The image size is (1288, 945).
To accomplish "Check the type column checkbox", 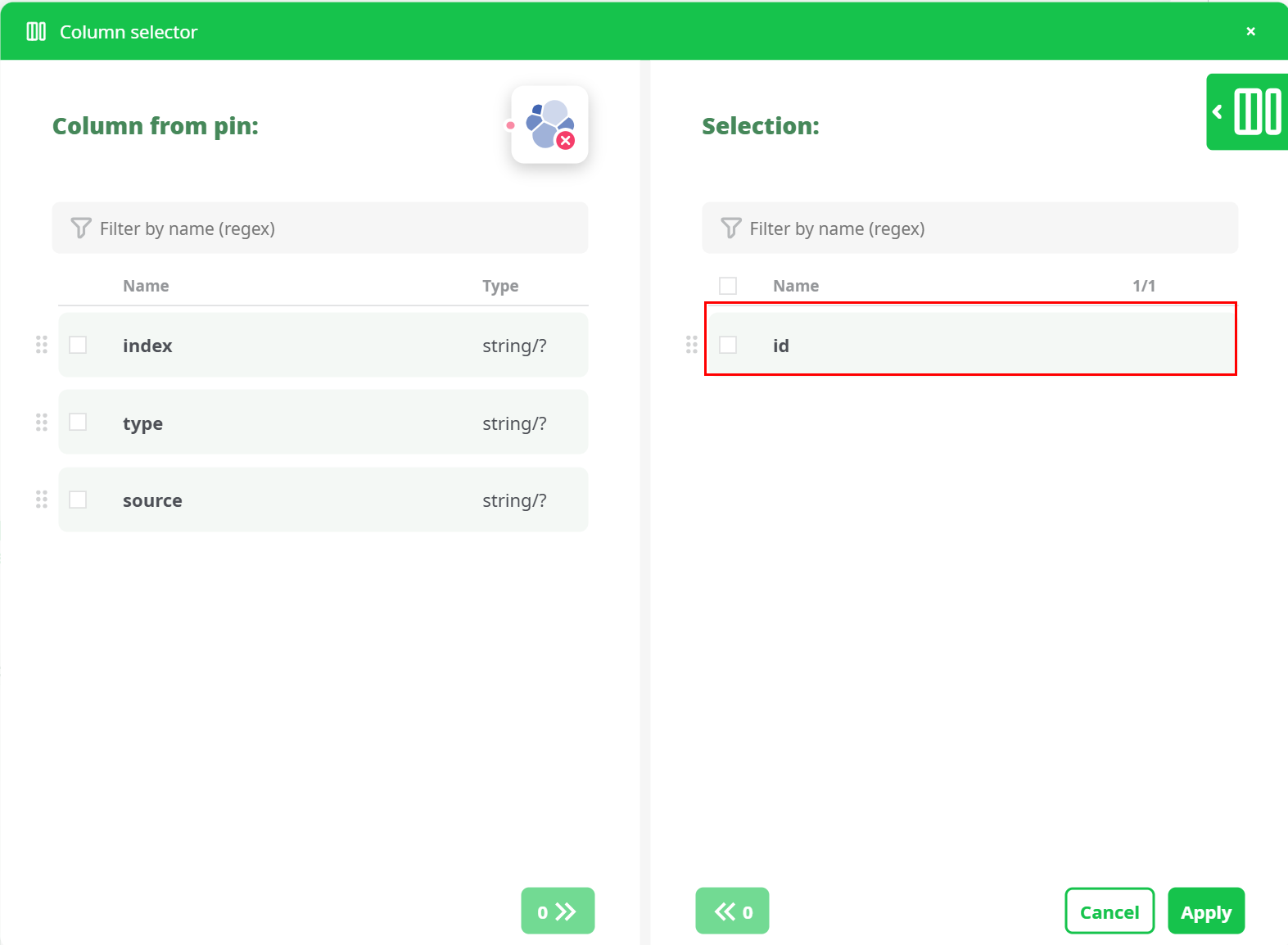I will (78, 423).
